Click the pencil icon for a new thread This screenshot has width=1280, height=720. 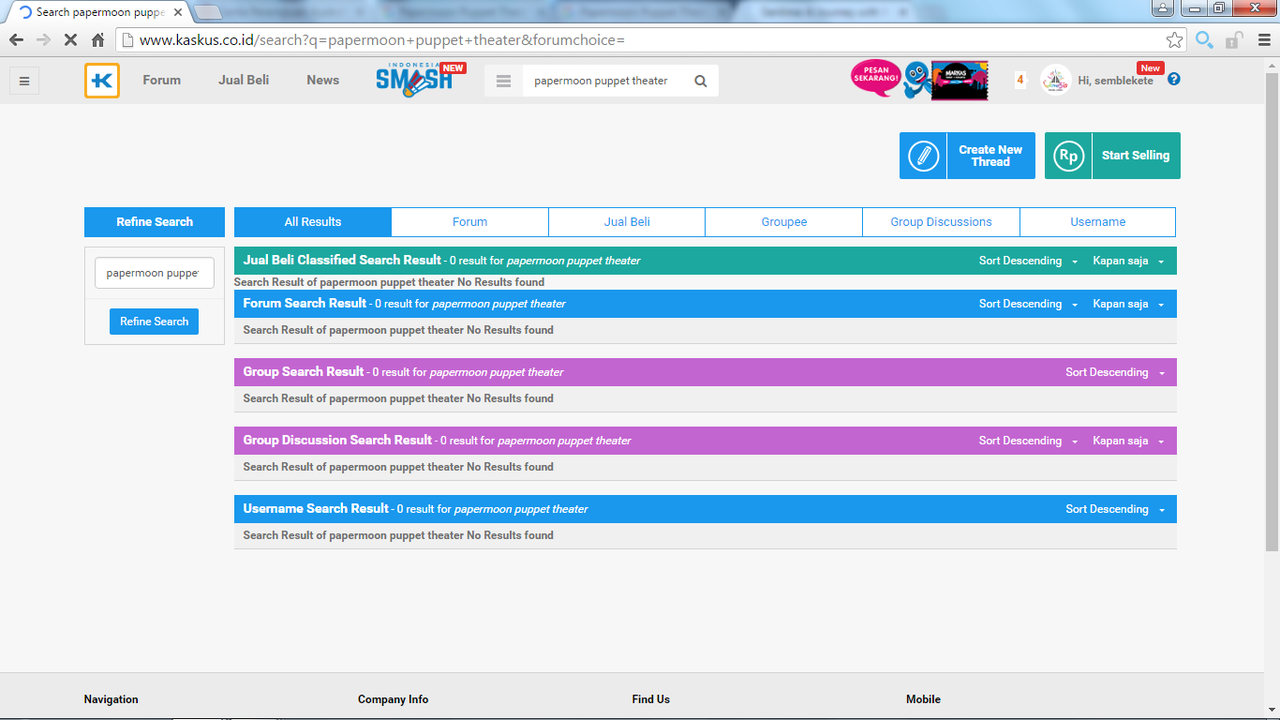[923, 156]
